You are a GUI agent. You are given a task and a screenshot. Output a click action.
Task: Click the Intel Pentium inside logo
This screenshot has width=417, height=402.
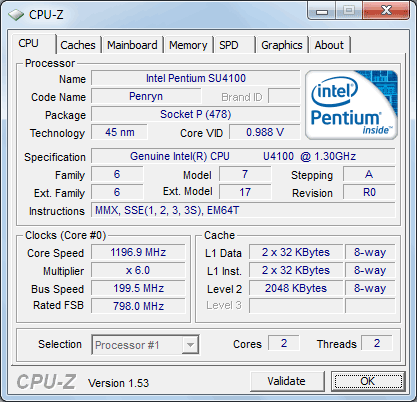pos(351,105)
